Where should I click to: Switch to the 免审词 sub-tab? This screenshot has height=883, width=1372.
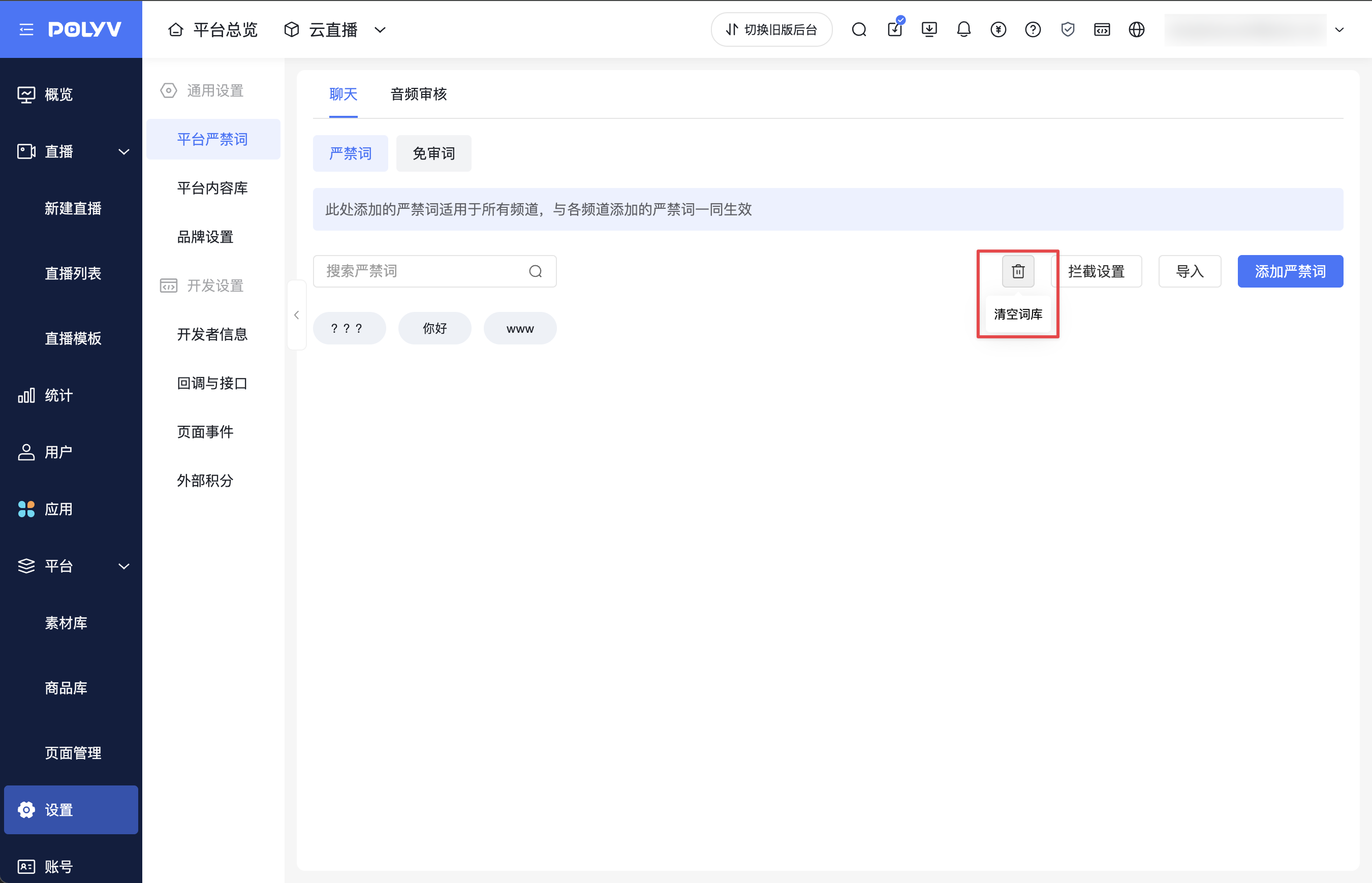tap(434, 153)
